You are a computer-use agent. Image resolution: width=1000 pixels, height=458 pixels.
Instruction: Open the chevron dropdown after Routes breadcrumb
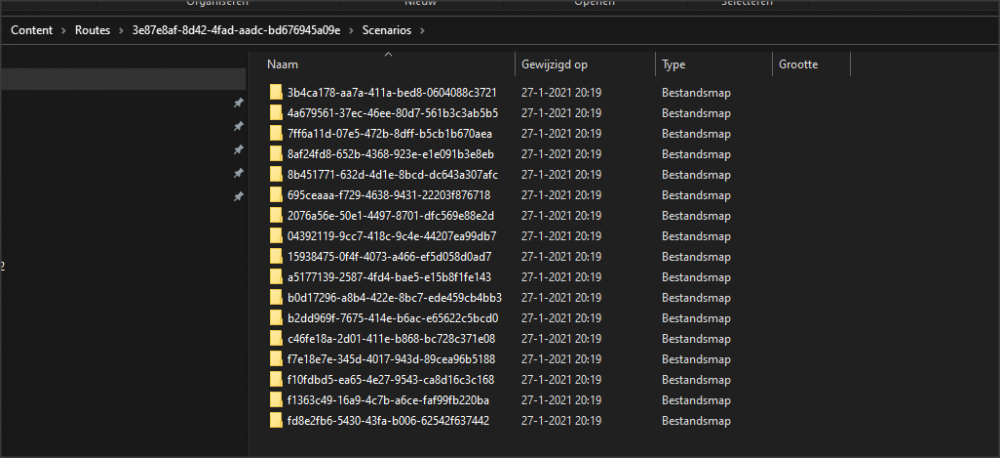click(121, 30)
